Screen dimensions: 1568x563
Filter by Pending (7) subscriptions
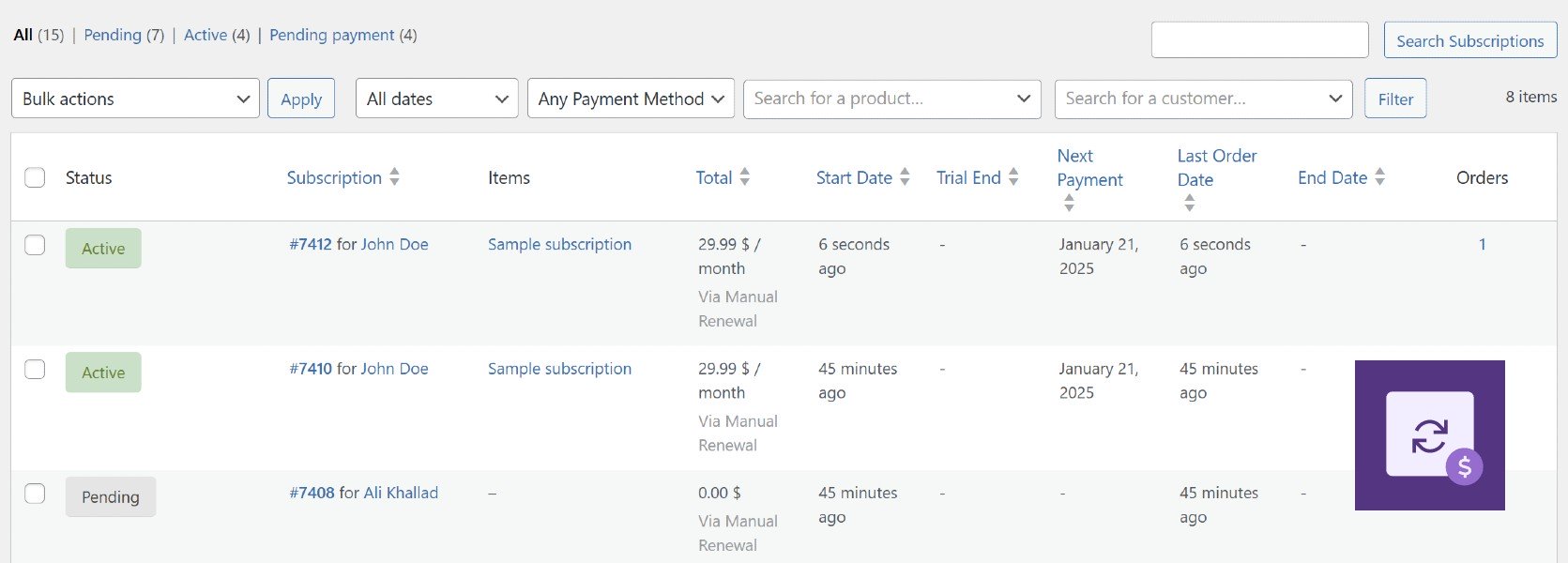[x=124, y=35]
